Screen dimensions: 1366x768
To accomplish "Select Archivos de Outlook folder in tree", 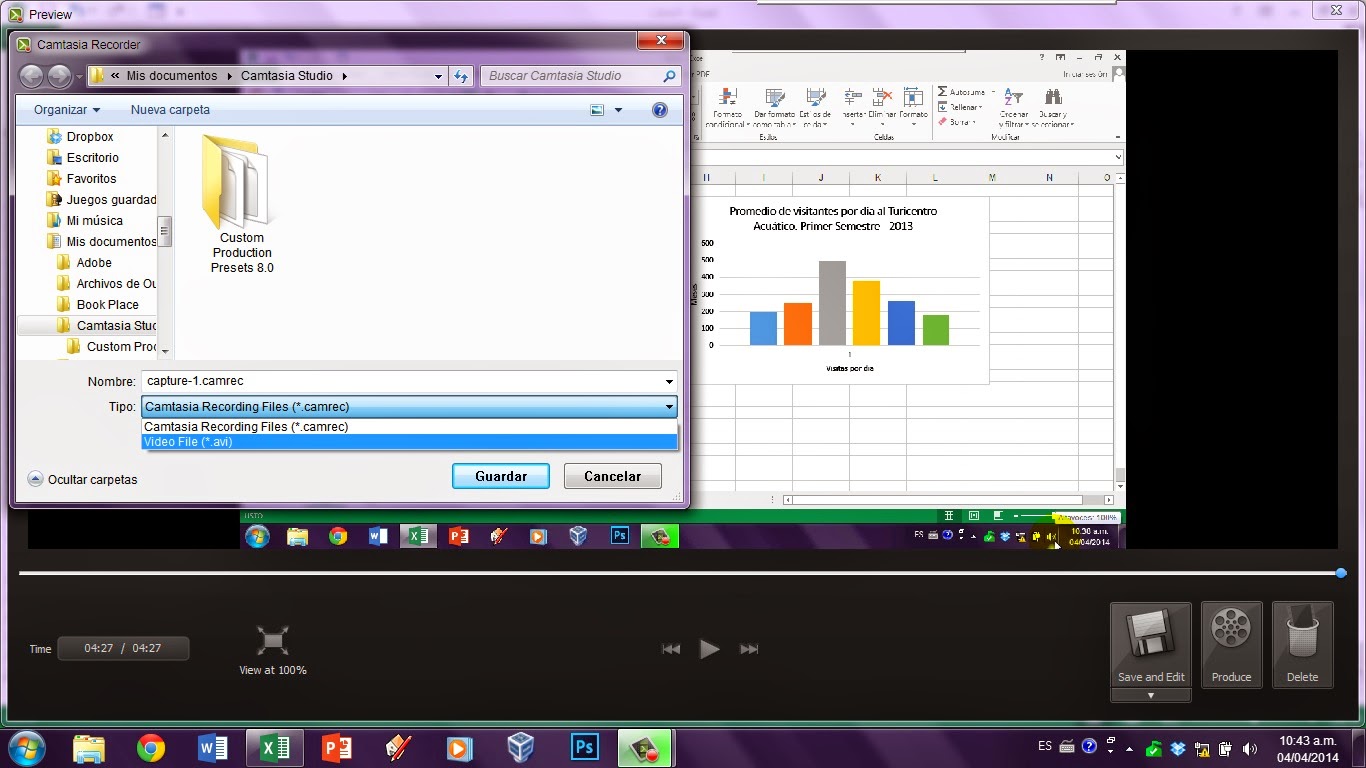I will click(107, 284).
